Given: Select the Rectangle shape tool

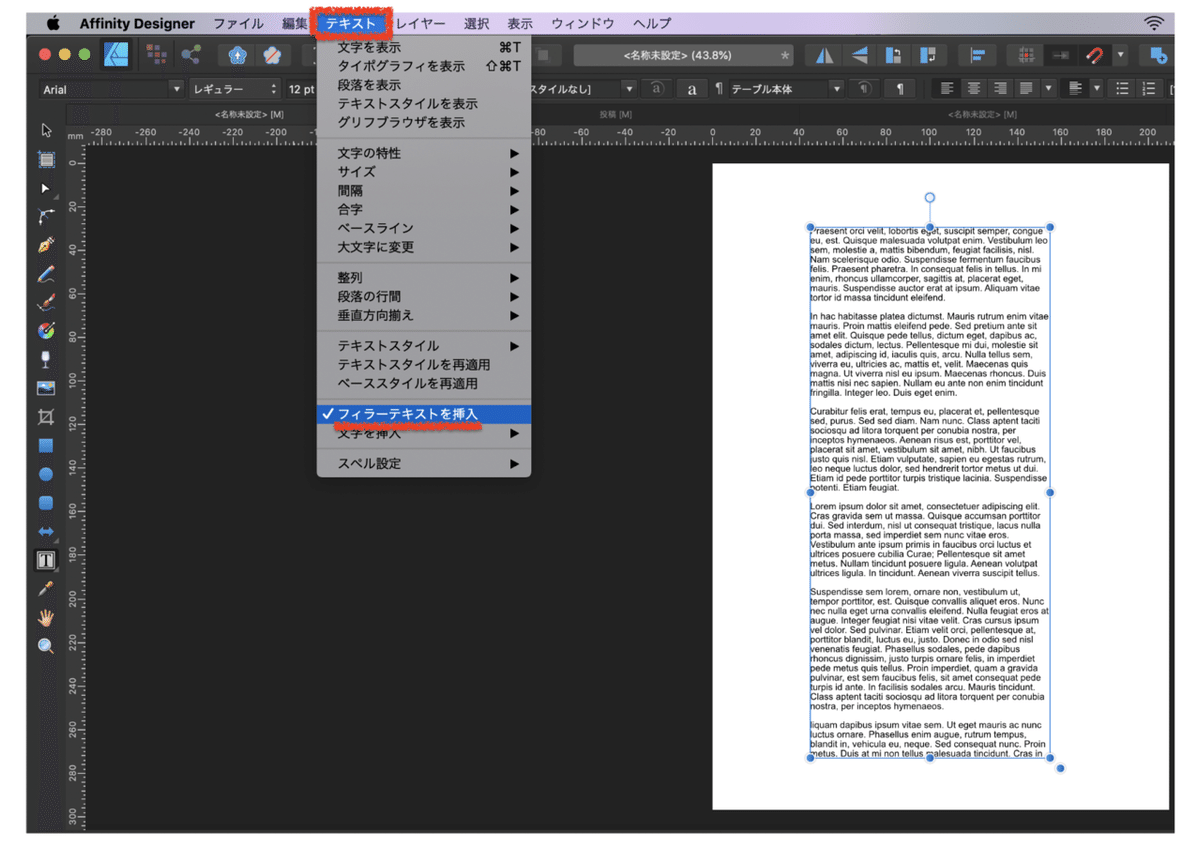Looking at the screenshot, I should tap(46, 446).
